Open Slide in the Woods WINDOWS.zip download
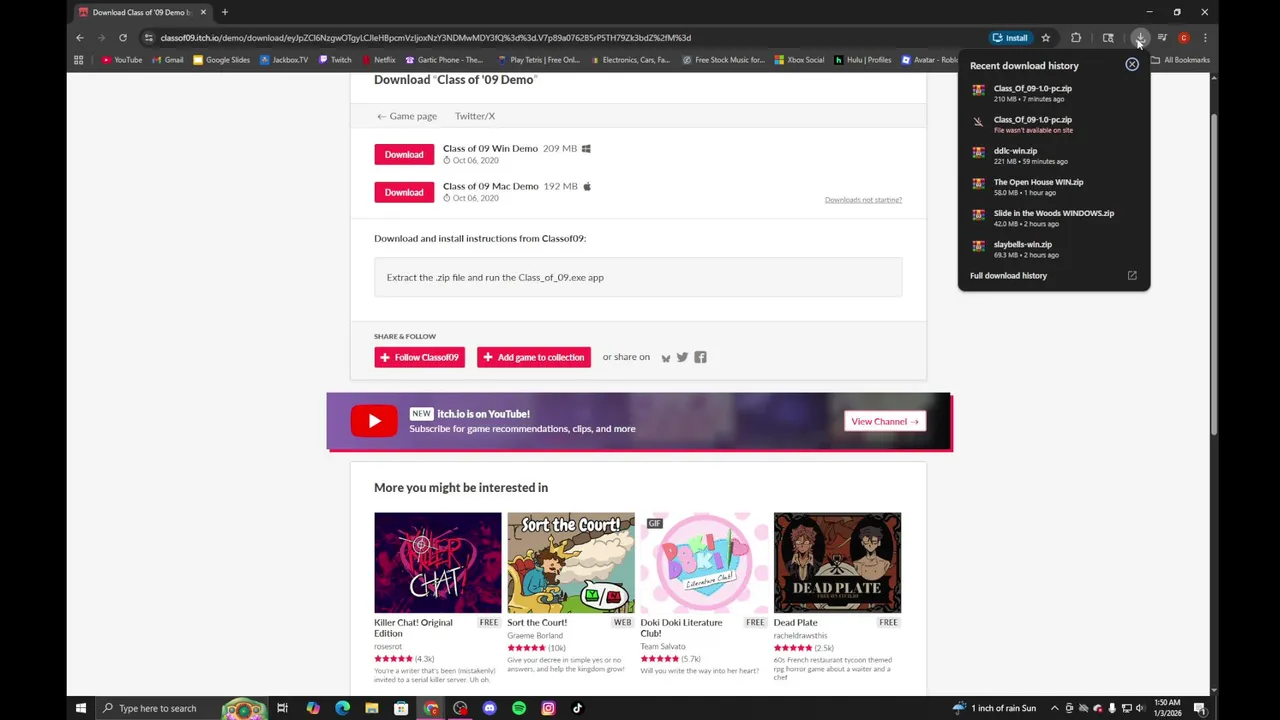Viewport: 1280px width, 720px height. coord(1054,217)
